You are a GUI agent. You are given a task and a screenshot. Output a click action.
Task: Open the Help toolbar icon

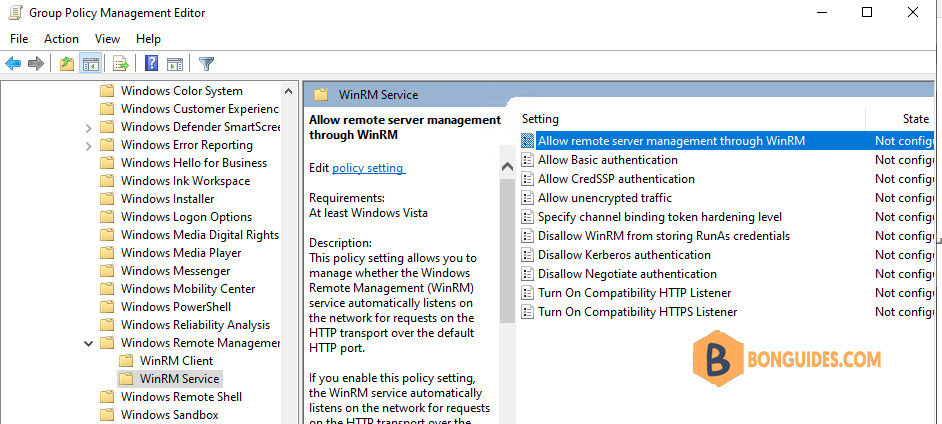point(151,63)
